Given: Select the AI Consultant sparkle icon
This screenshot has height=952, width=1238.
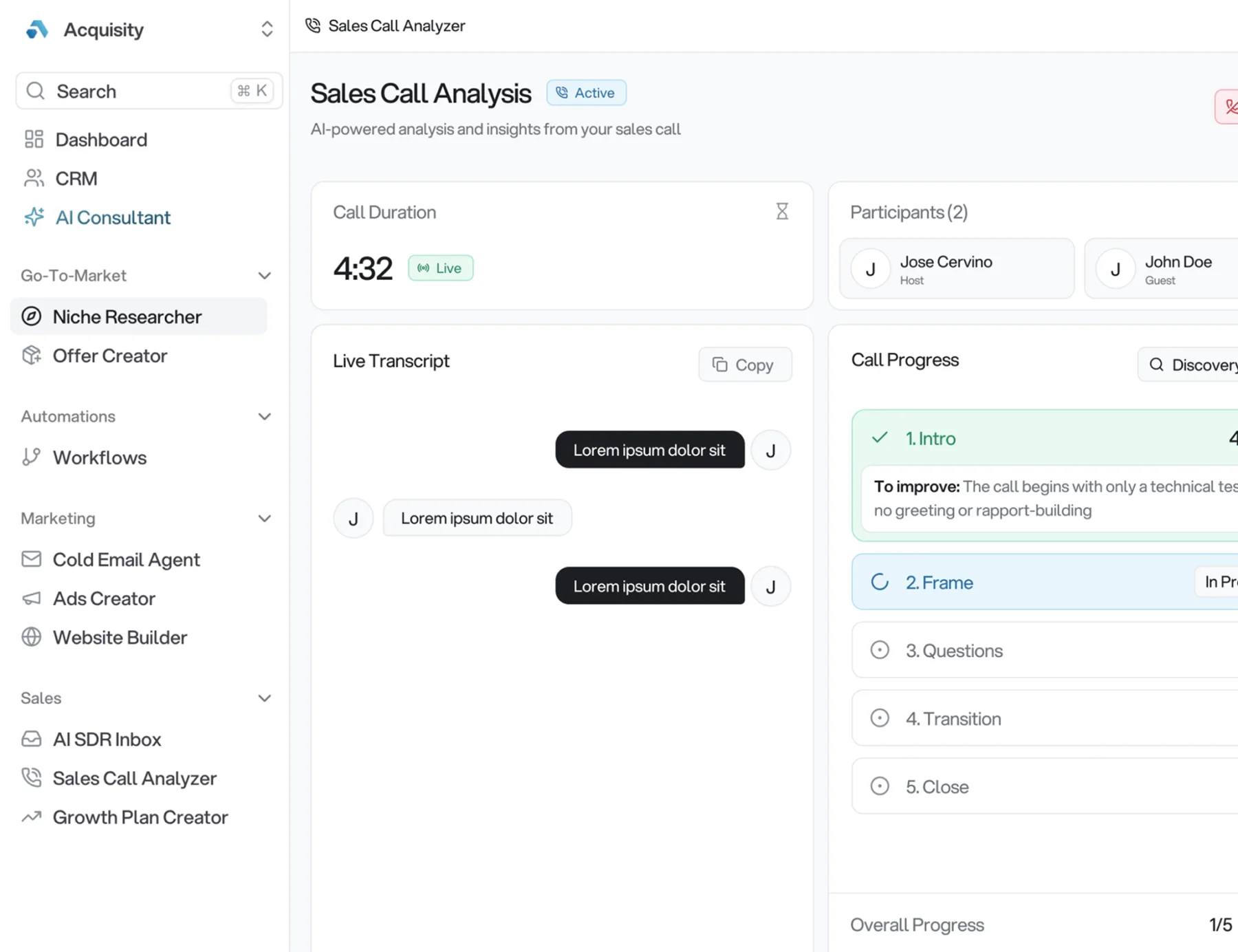Looking at the screenshot, I should click(34, 217).
